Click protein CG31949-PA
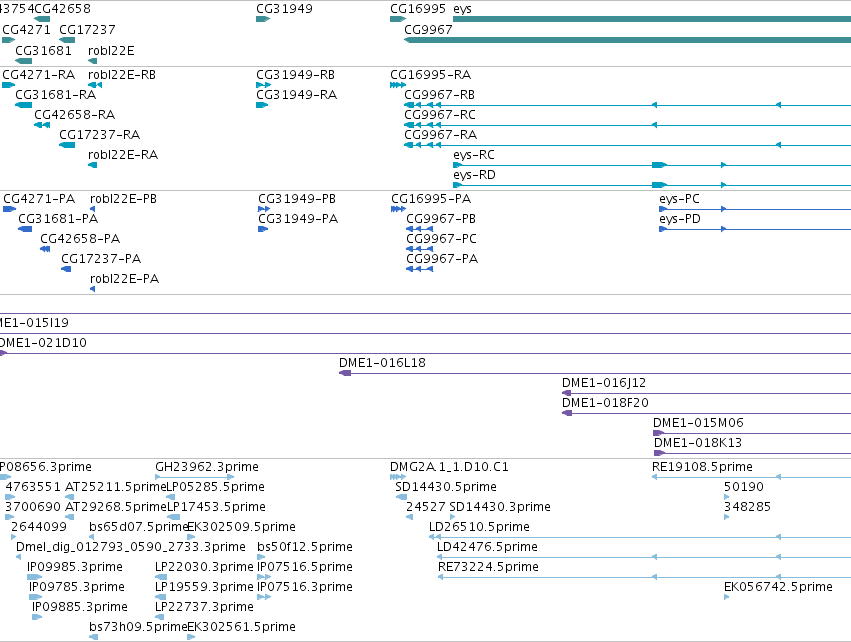The height and width of the screenshot is (642, 851). pos(298,219)
